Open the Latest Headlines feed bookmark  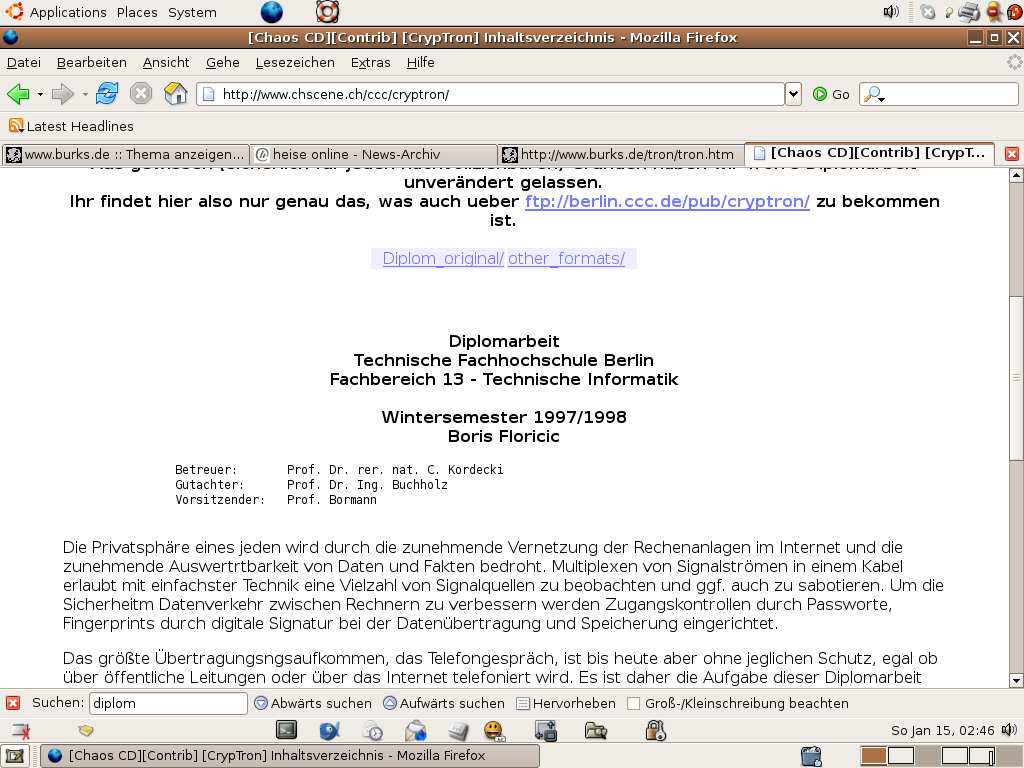coord(71,126)
